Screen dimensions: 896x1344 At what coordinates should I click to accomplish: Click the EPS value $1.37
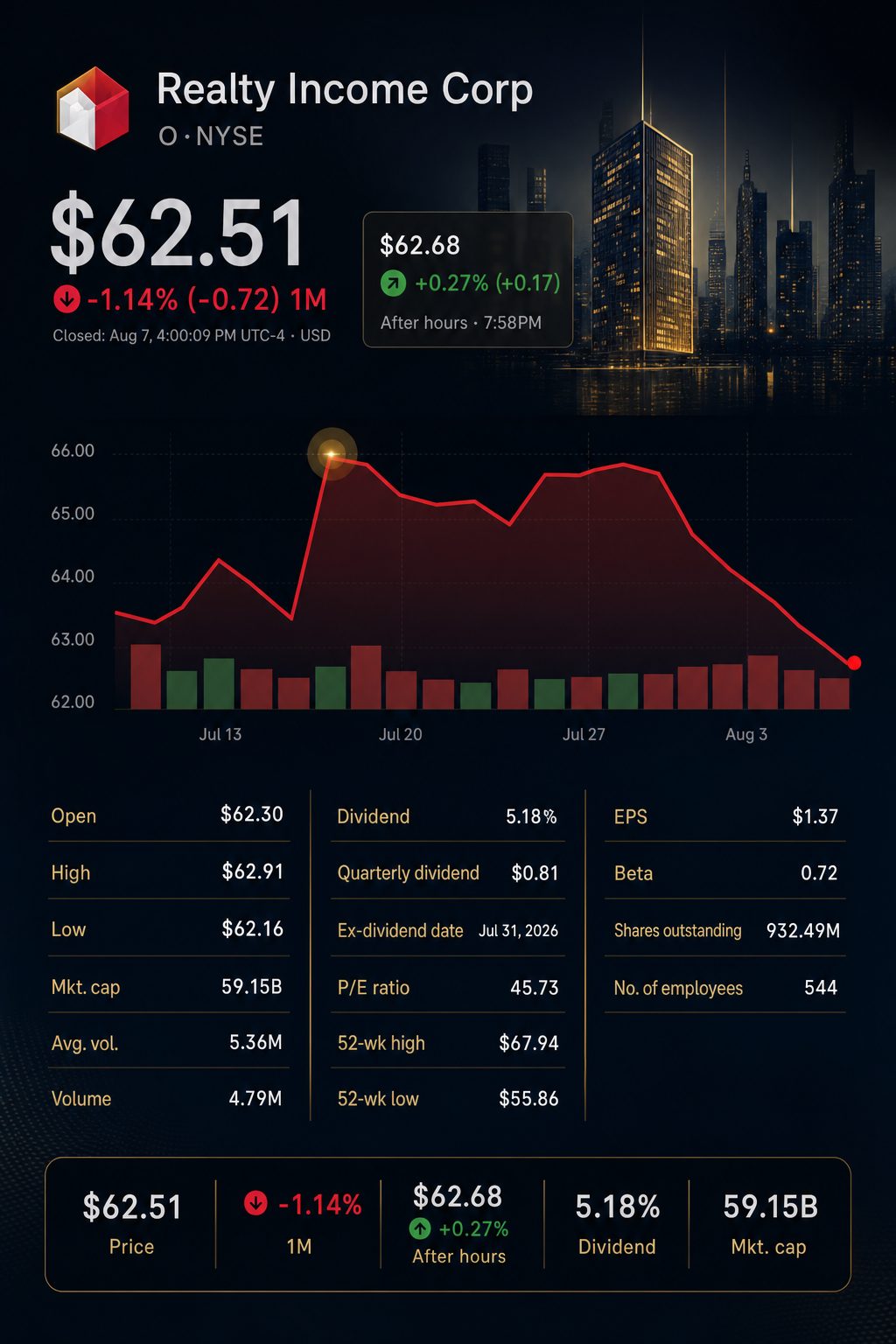pyautogui.click(x=815, y=816)
